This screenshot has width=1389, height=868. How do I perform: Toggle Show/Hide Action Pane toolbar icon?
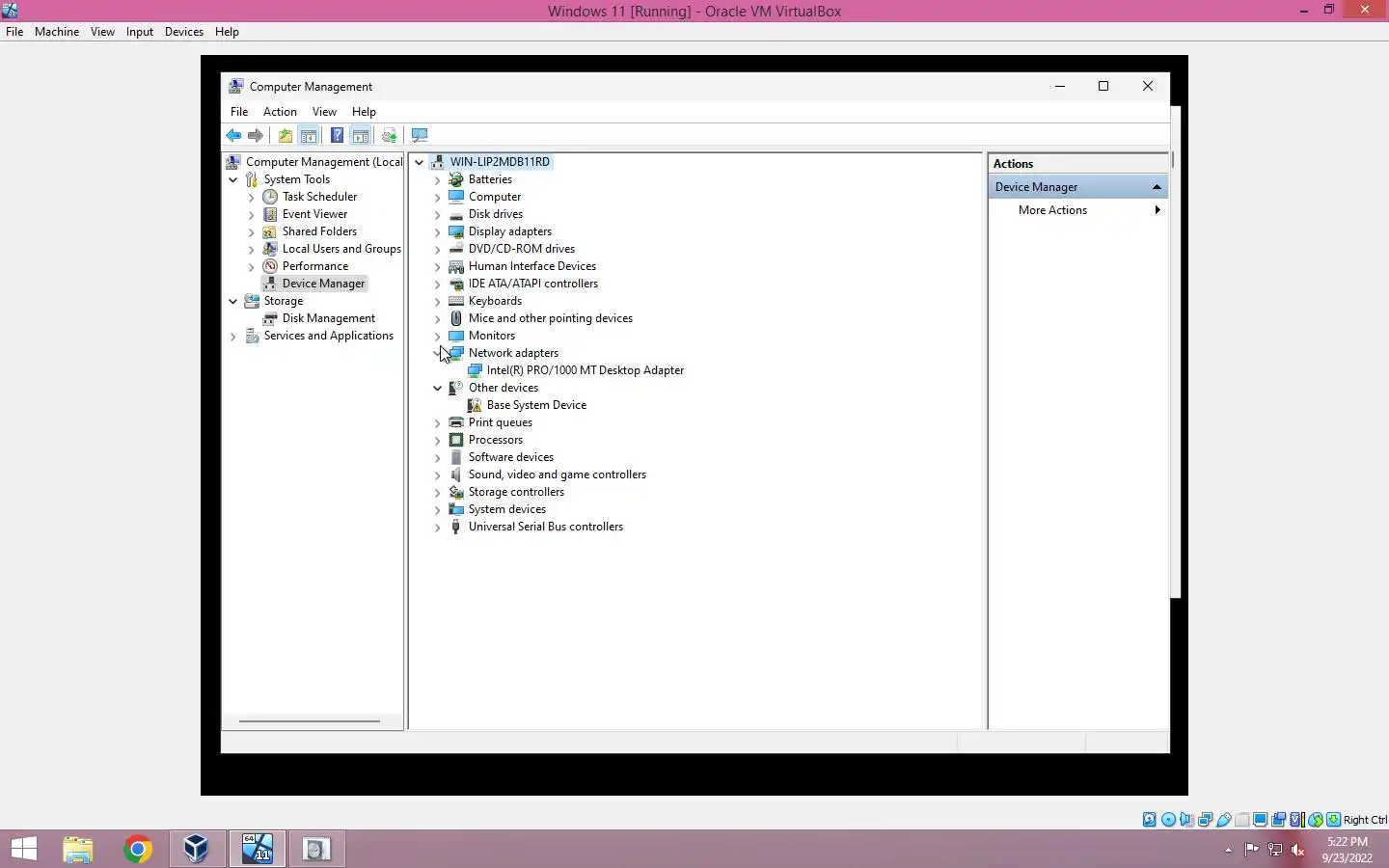click(361, 136)
